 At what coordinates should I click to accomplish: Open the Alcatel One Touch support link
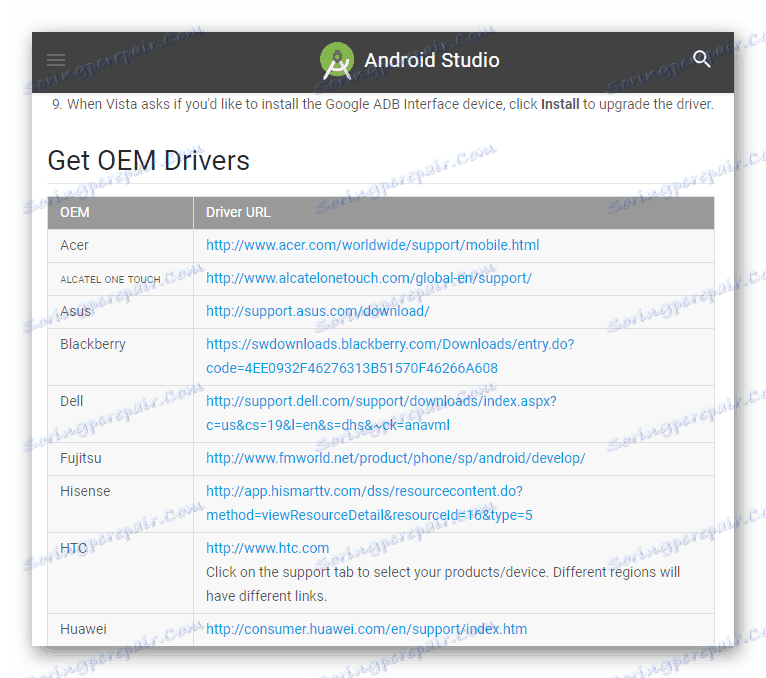(369, 278)
